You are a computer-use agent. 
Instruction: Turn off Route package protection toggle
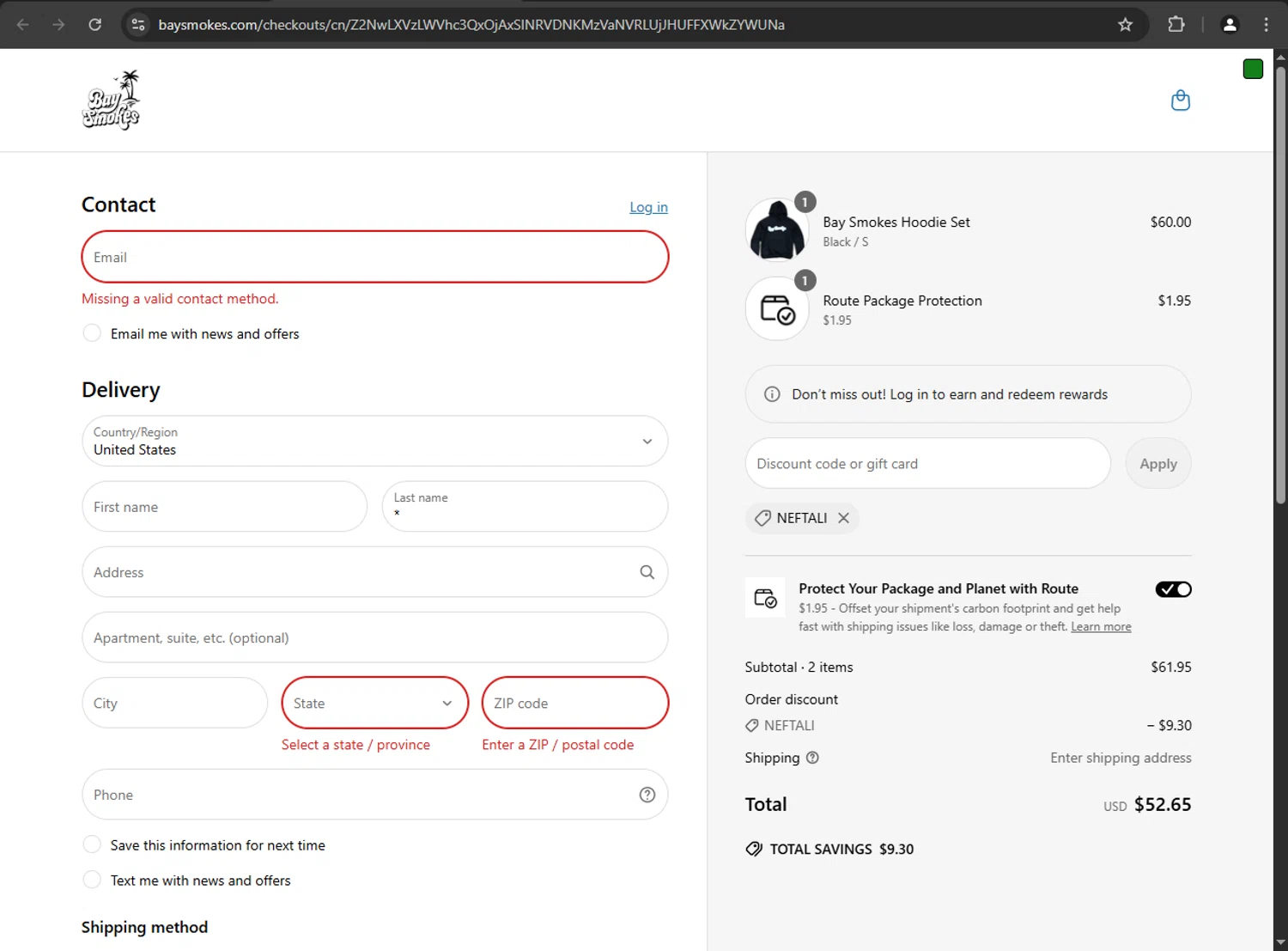tap(1173, 589)
